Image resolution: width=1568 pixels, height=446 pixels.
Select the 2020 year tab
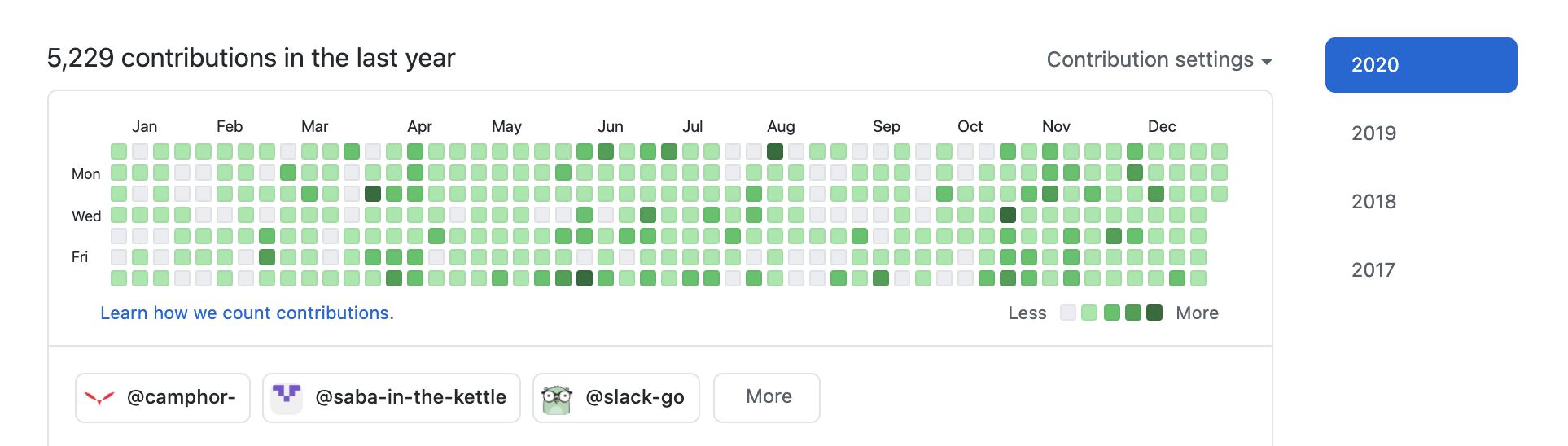coord(1420,65)
